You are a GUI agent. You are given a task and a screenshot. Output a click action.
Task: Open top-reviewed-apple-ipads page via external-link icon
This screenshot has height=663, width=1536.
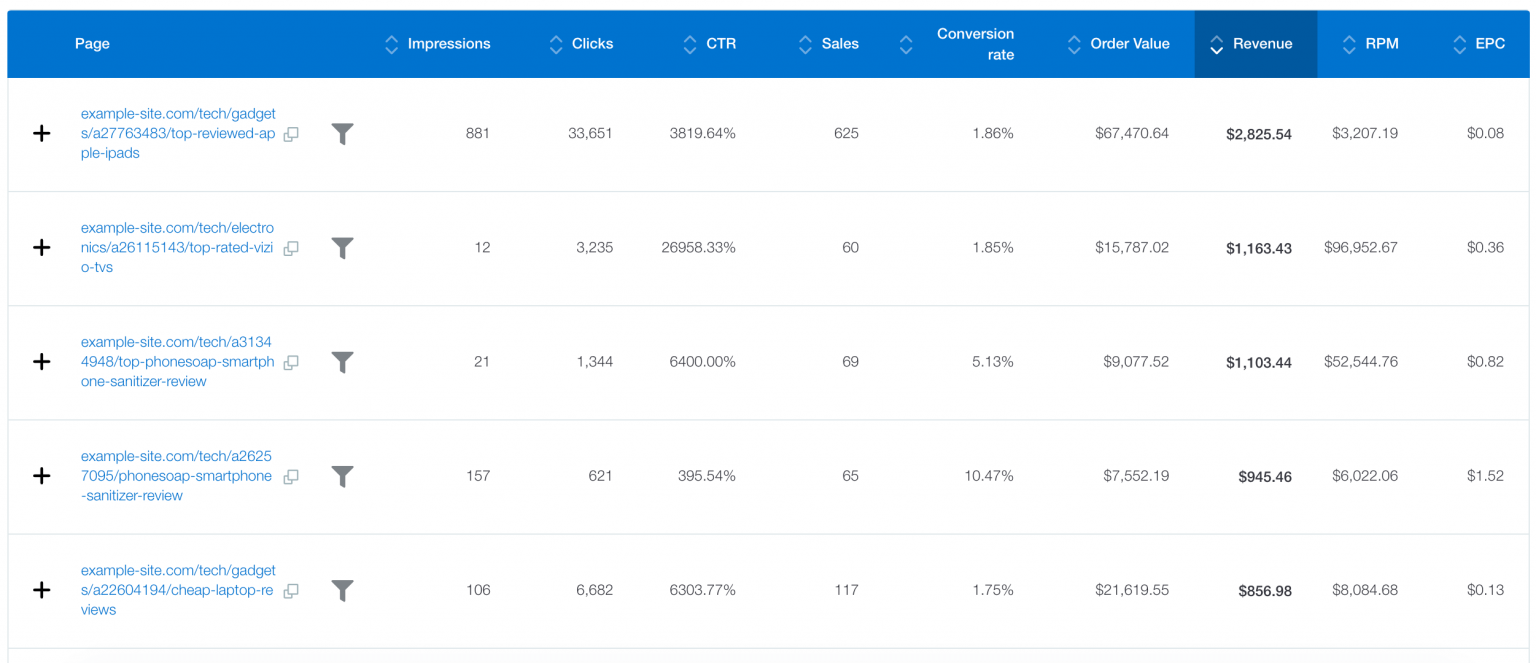tap(291, 134)
